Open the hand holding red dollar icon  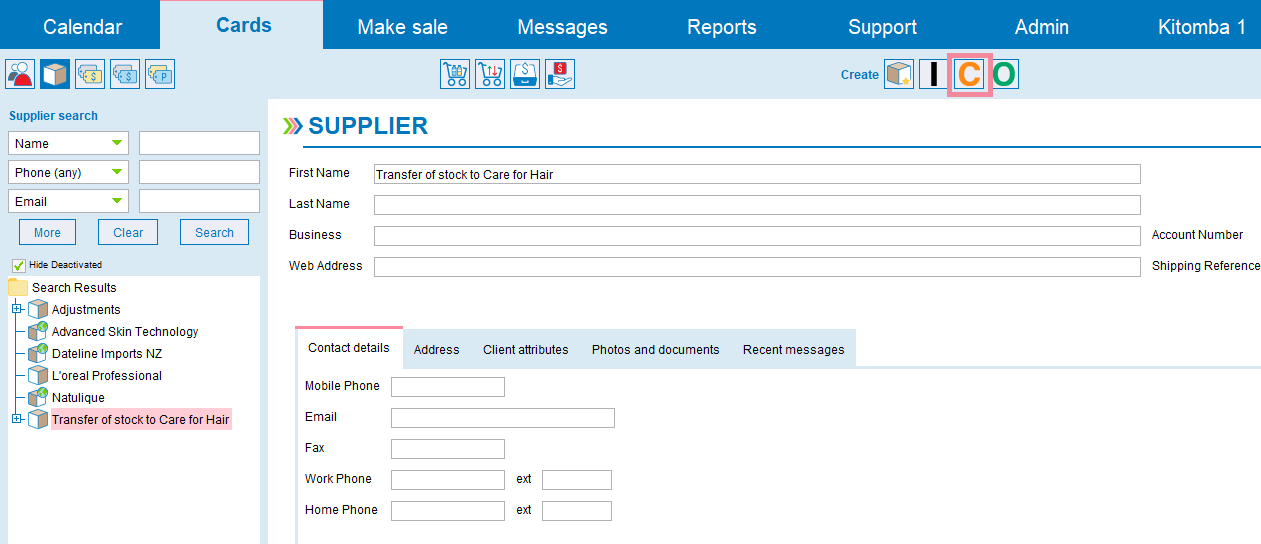coord(560,74)
